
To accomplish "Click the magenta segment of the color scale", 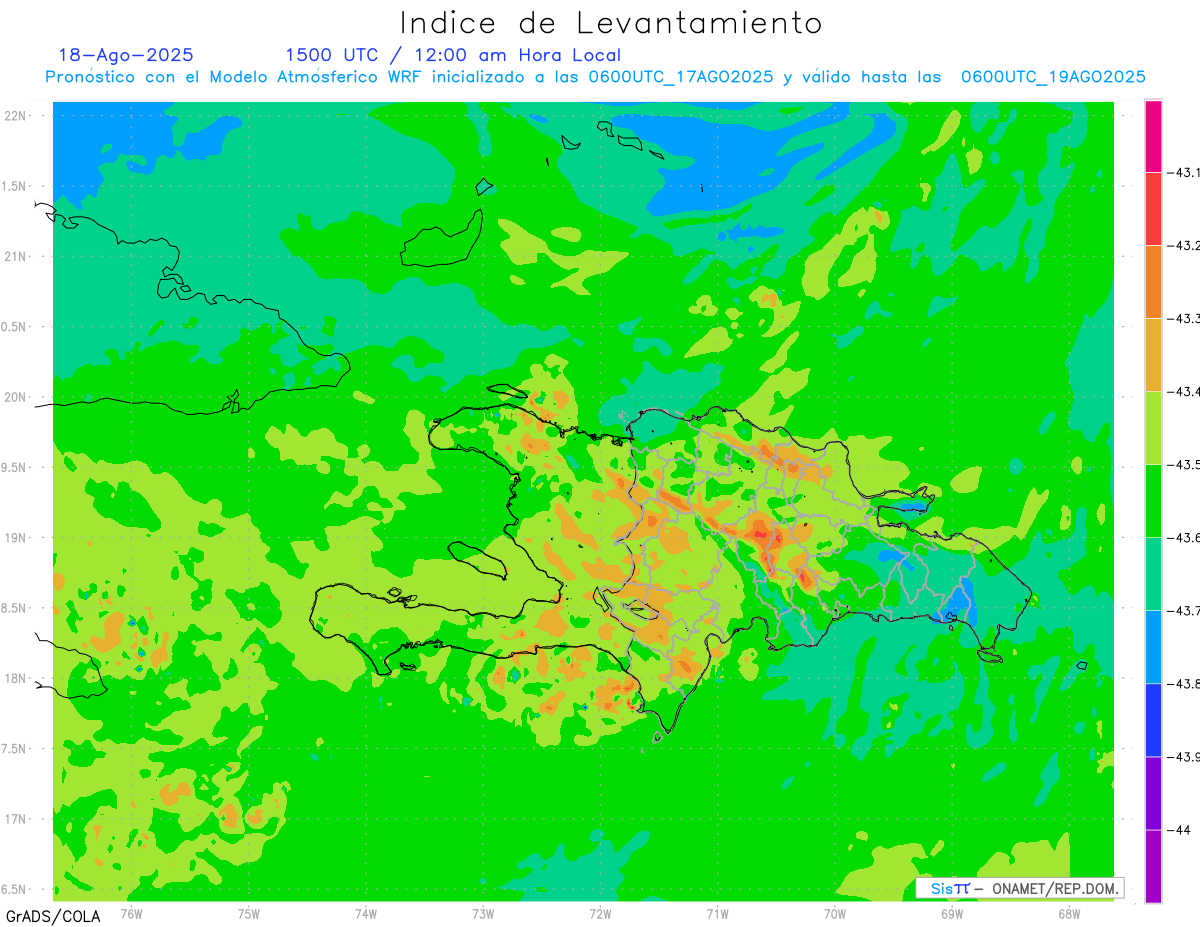I will tap(1153, 136).
